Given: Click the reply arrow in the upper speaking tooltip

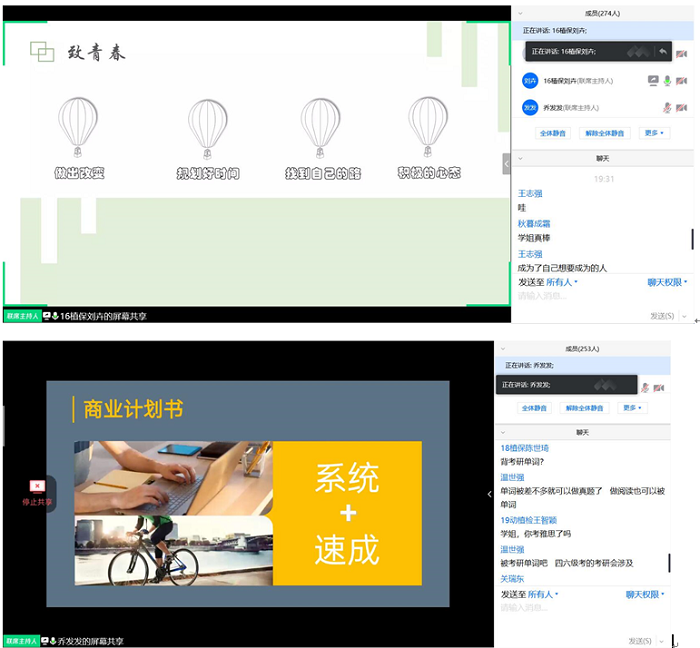Looking at the screenshot, I should (663, 51).
